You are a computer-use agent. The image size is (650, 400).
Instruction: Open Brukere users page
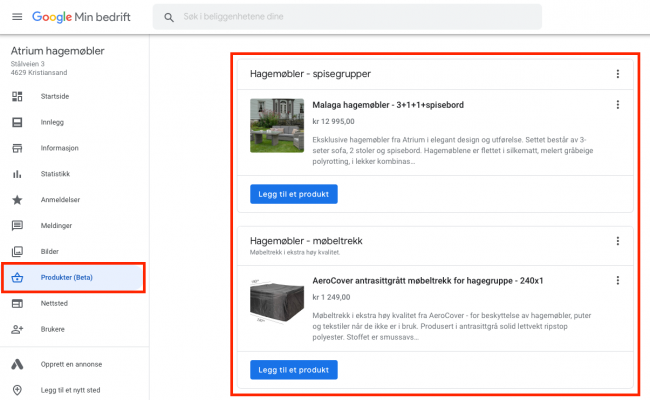click(x=53, y=329)
